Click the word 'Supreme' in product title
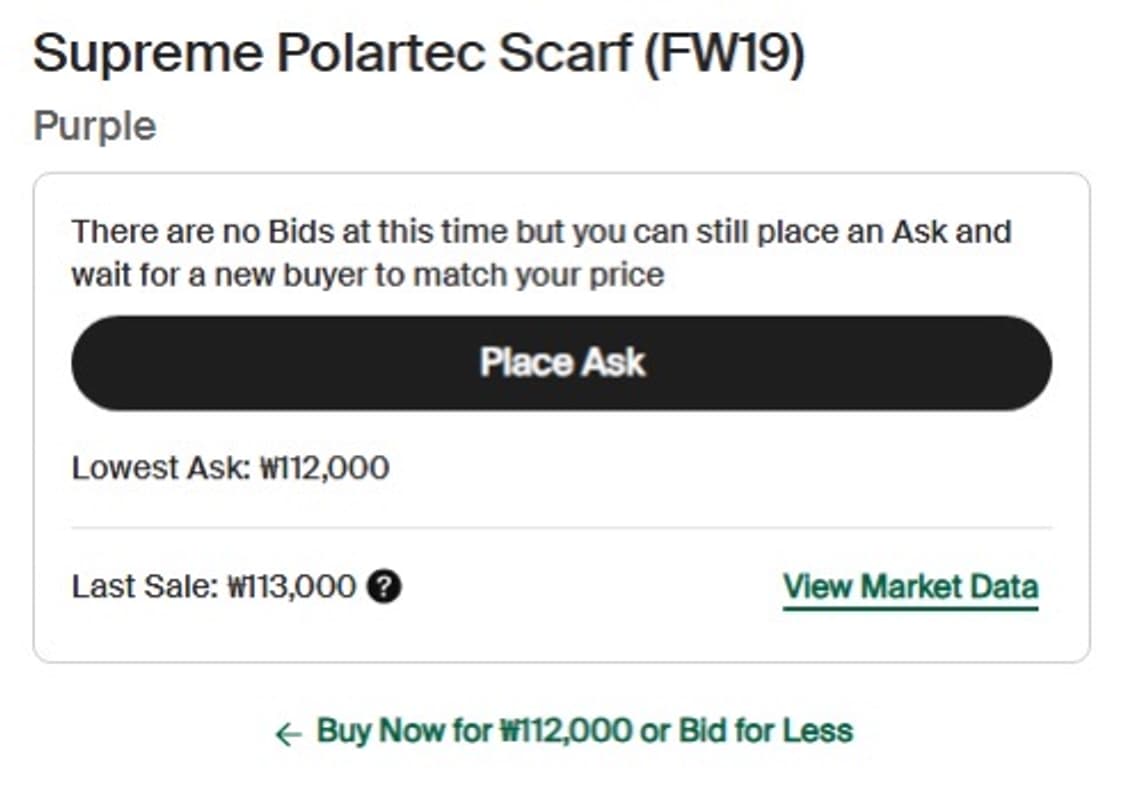 click(147, 54)
